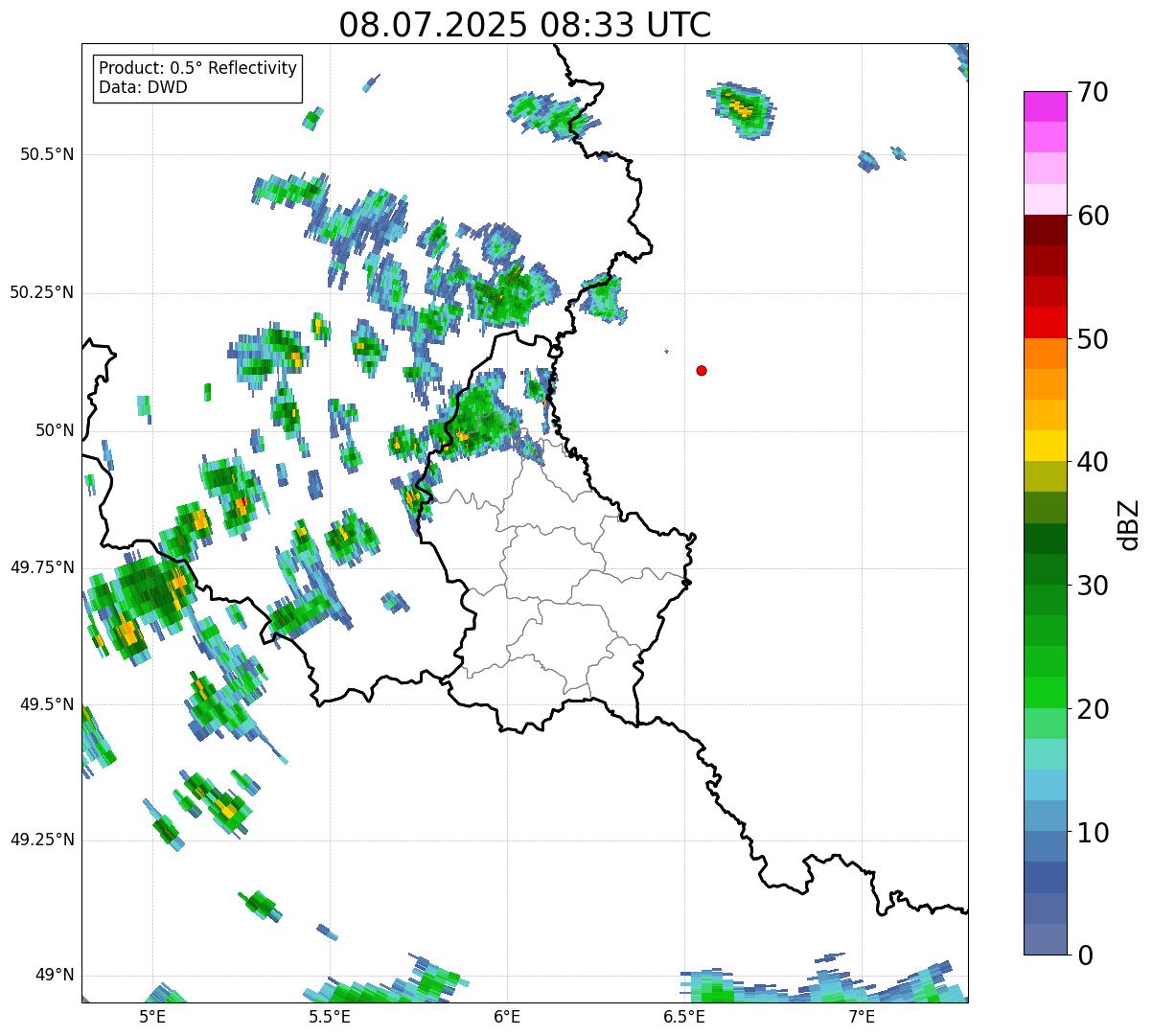Viewport: 1152px width, 1036px height.
Task: Click the colorbar '10' tick label
Action: (1093, 833)
